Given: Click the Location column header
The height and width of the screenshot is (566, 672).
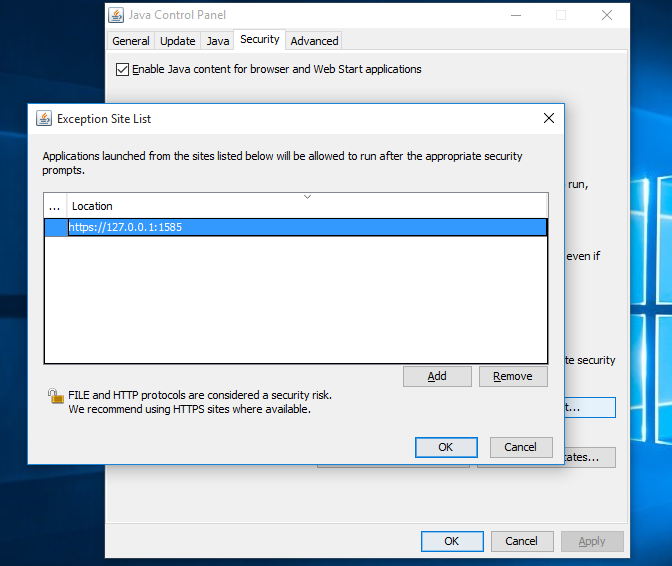Looking at the screenshot, I should pyautogui.click(x=307, y=206).
